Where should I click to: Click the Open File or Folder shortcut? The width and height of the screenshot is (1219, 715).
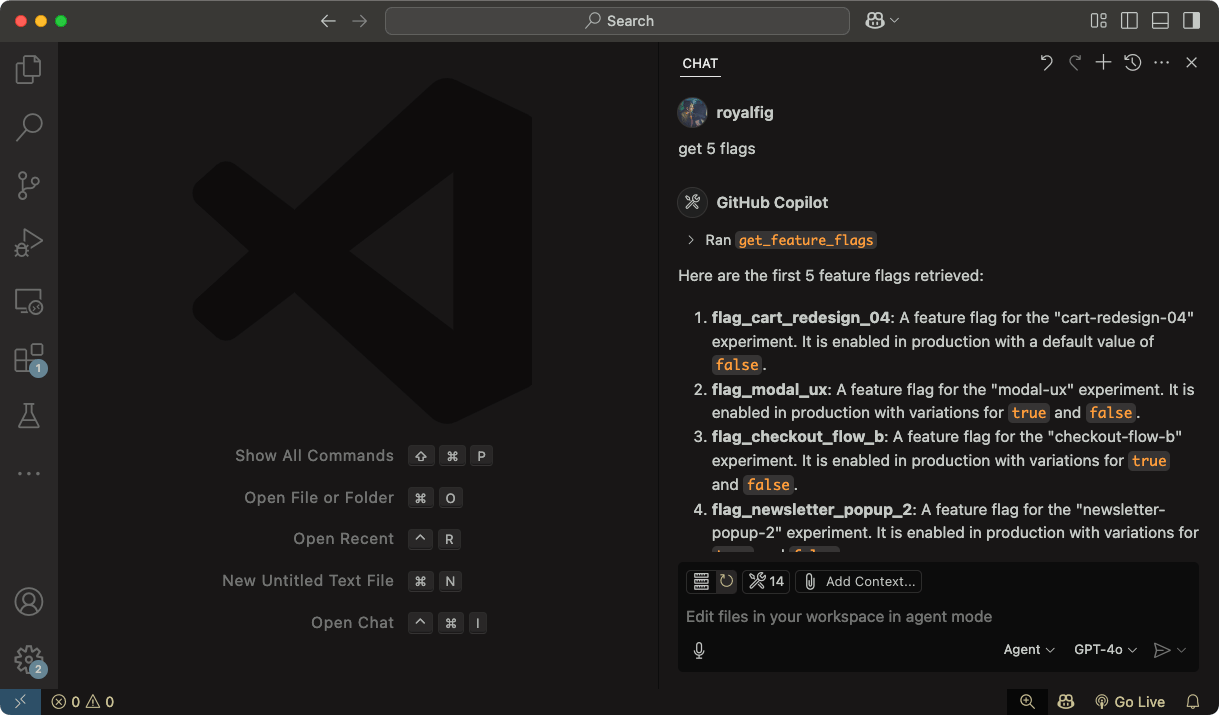pos(353,498)
